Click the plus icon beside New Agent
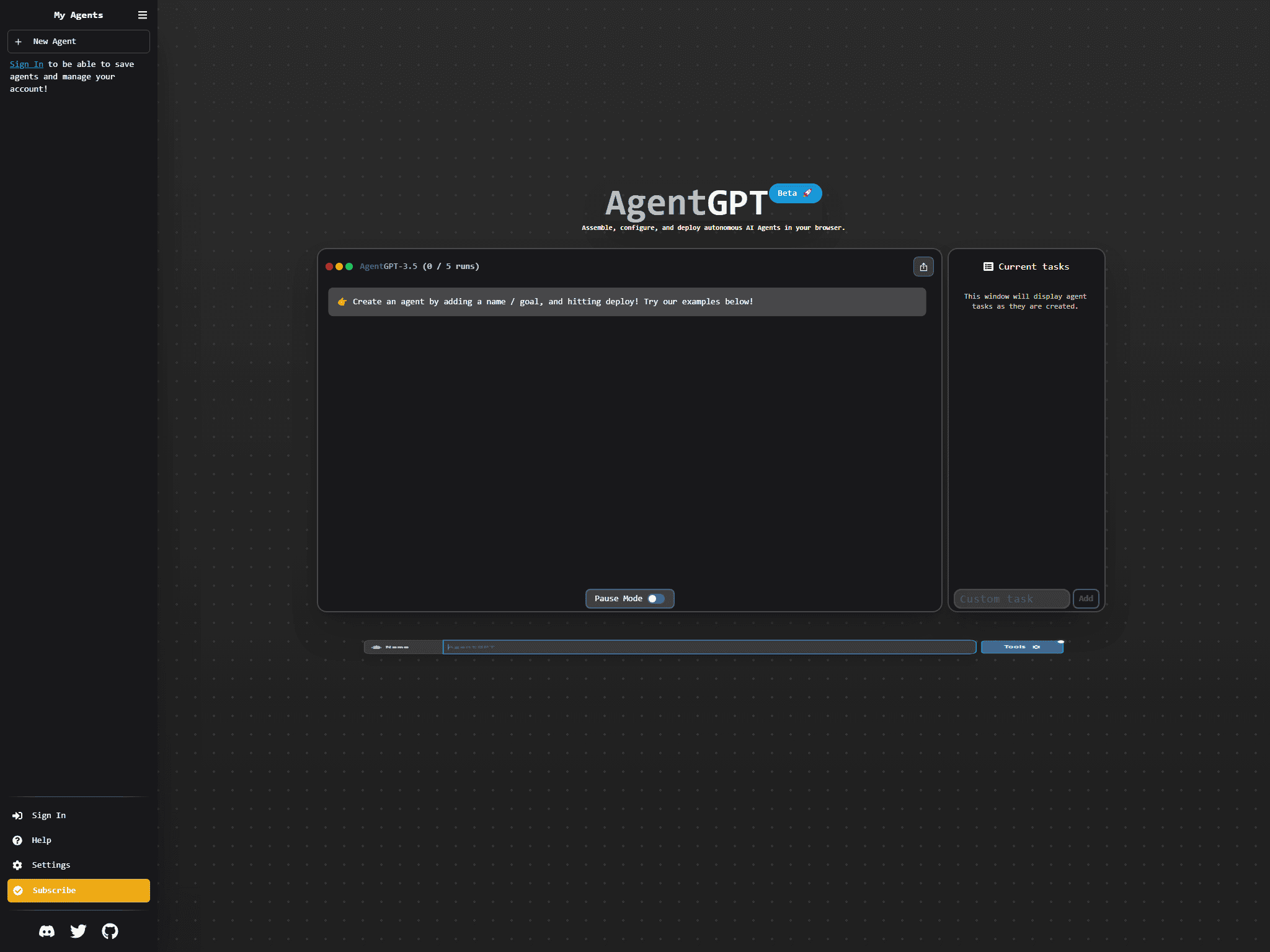This screenshot has height=952, width=1270. coord(19,42)
